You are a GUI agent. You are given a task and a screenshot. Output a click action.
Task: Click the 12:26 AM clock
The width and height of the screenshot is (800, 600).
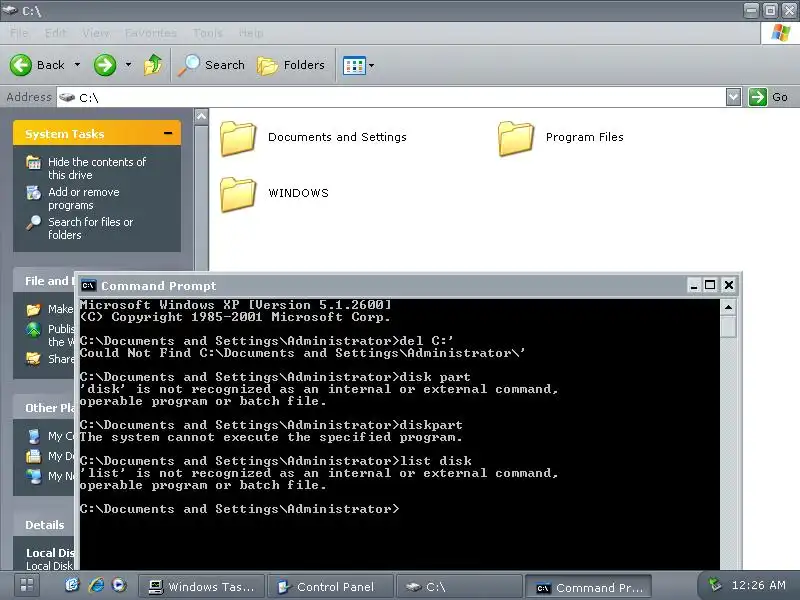(x=759, y=585)
